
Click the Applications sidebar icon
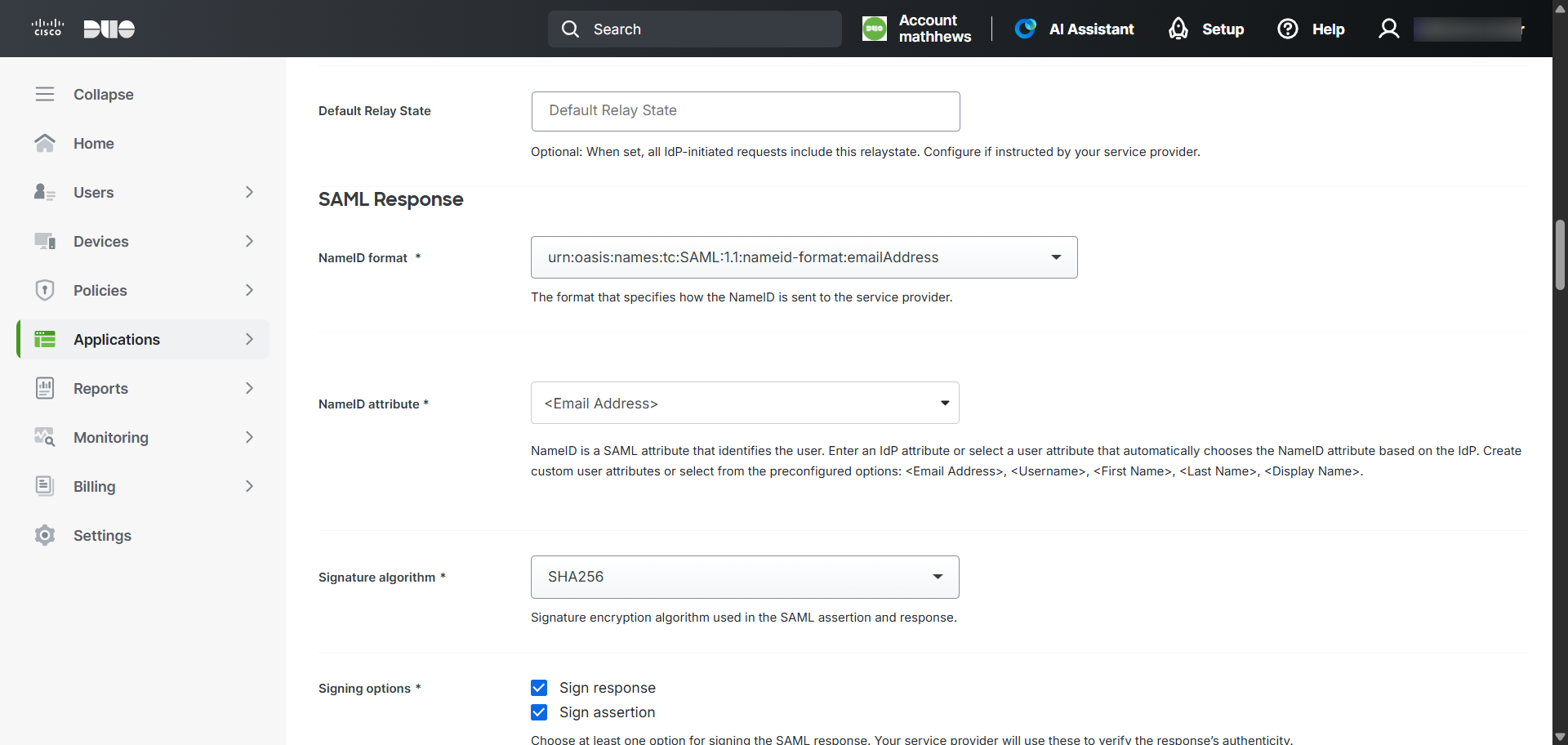pyautogui.click(x=45, y=339)
